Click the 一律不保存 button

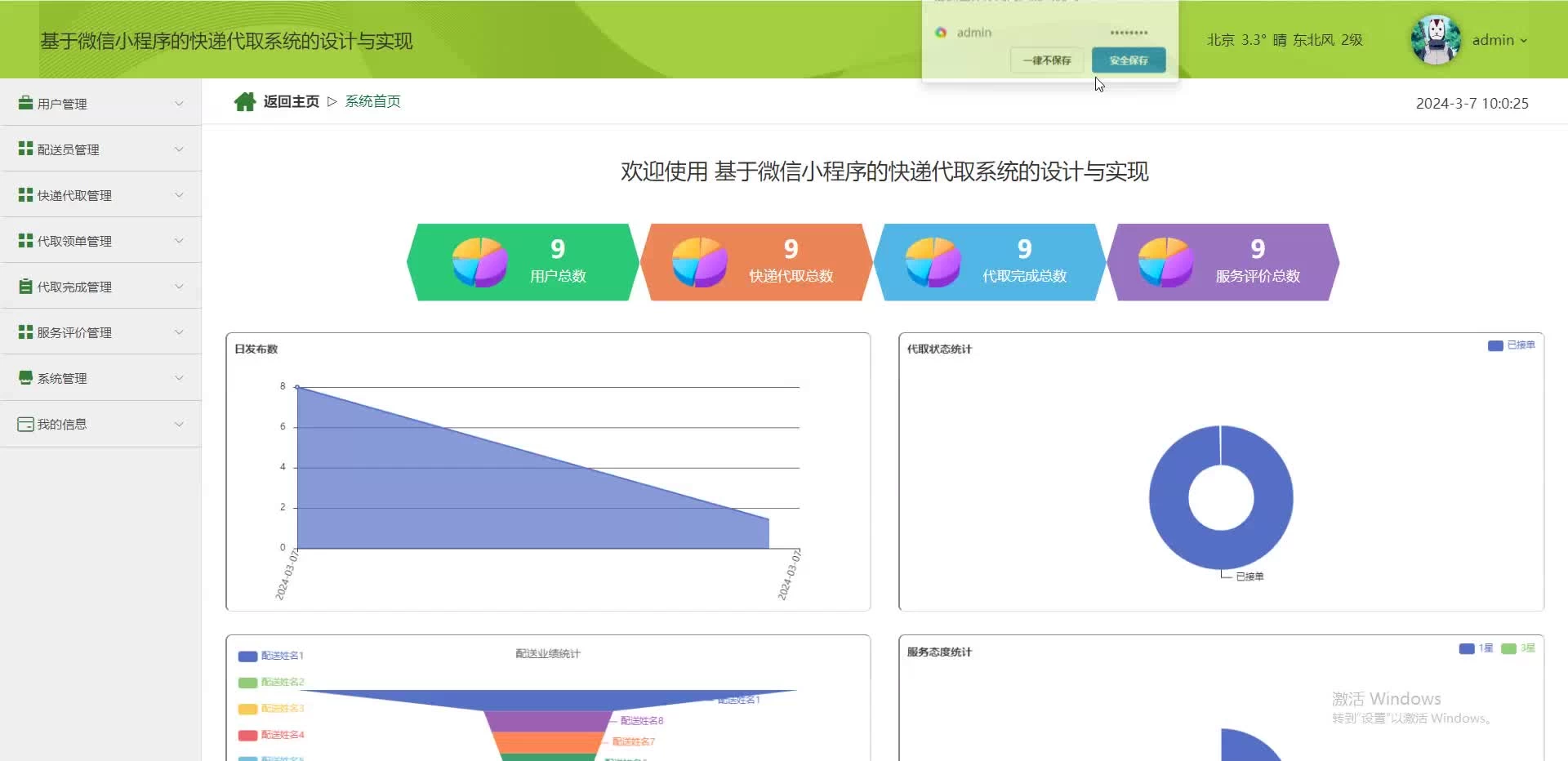pos(1047,60)
